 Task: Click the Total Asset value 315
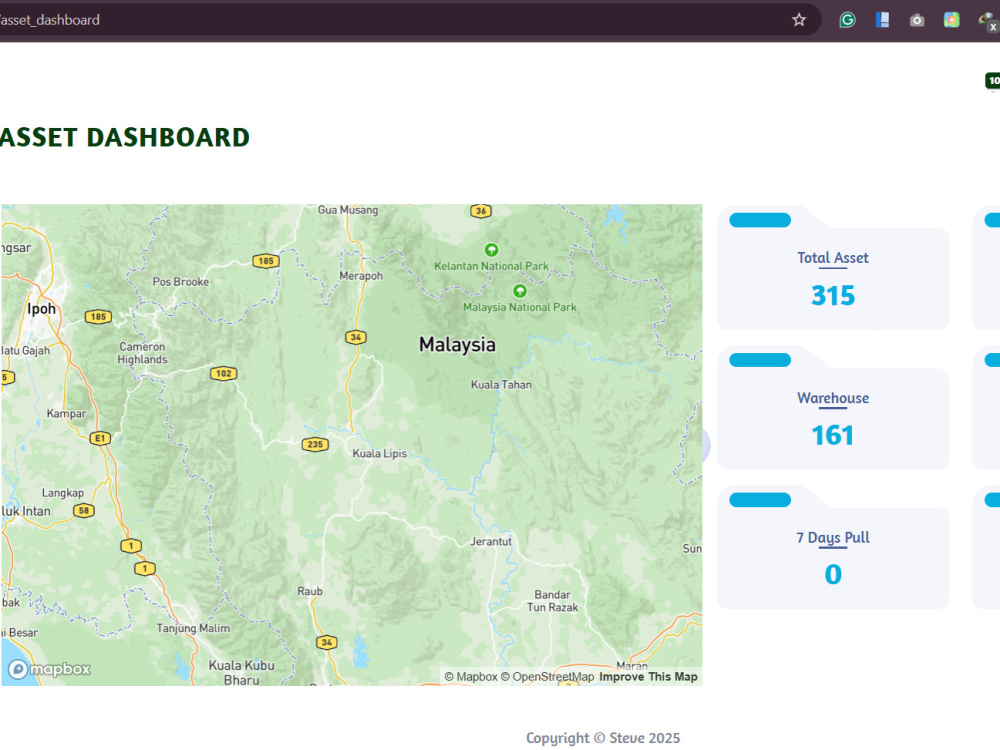[x=833, y=295]
